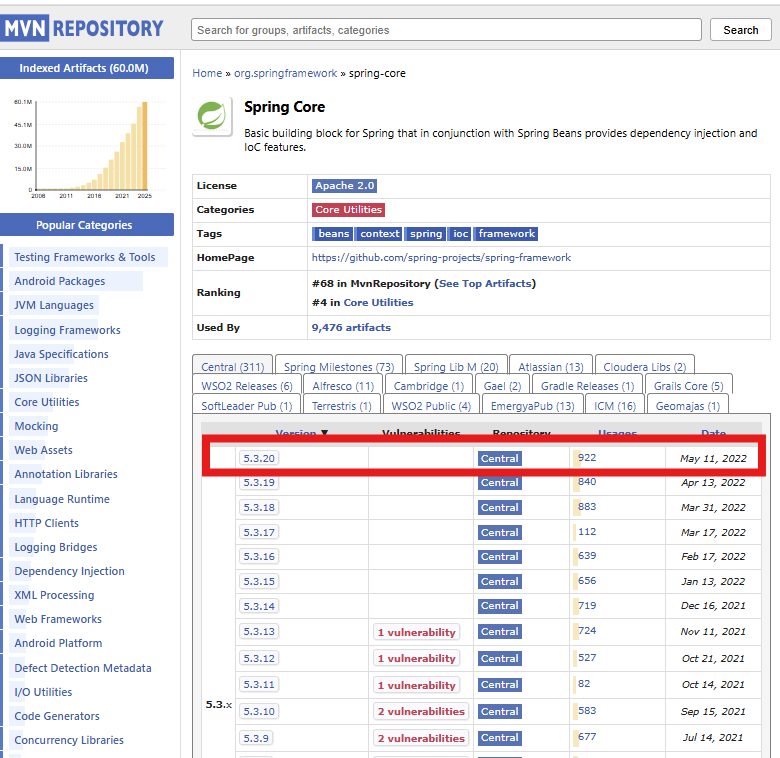Select the ioc tag
780x758 pixels.
click(x=460, y=234)
